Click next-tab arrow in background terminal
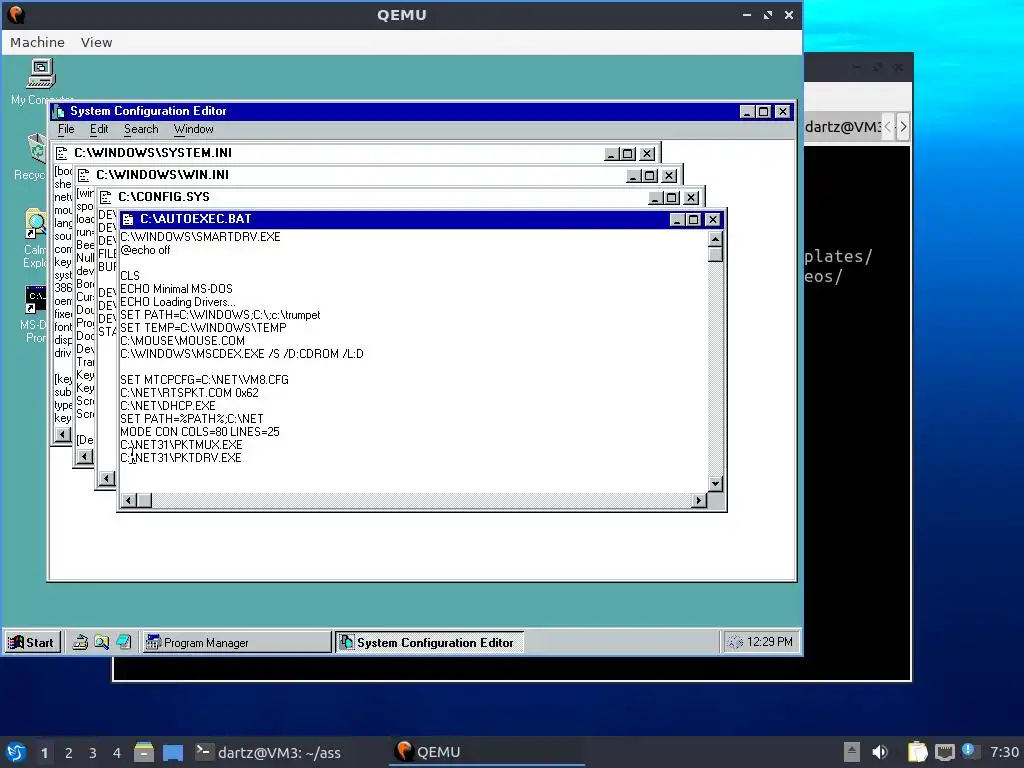 (903, 127)
